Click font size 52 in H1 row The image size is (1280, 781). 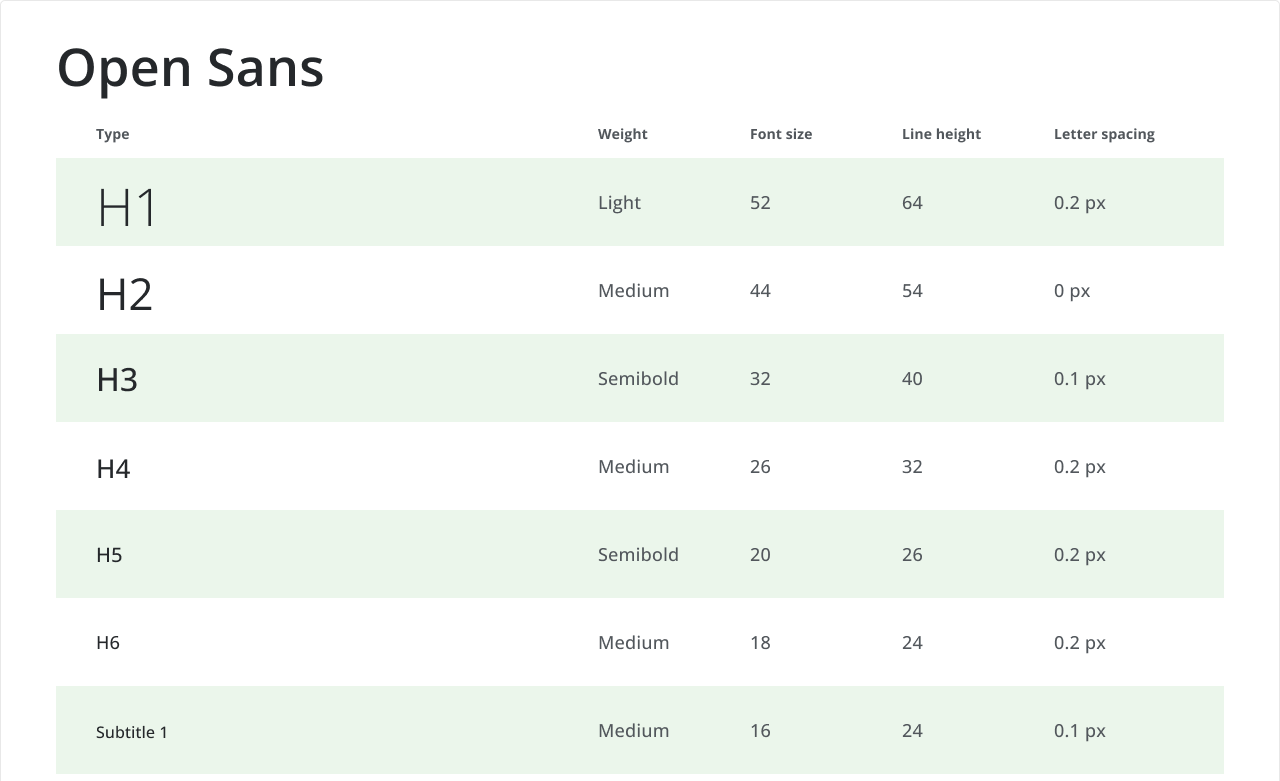(760, 203)
